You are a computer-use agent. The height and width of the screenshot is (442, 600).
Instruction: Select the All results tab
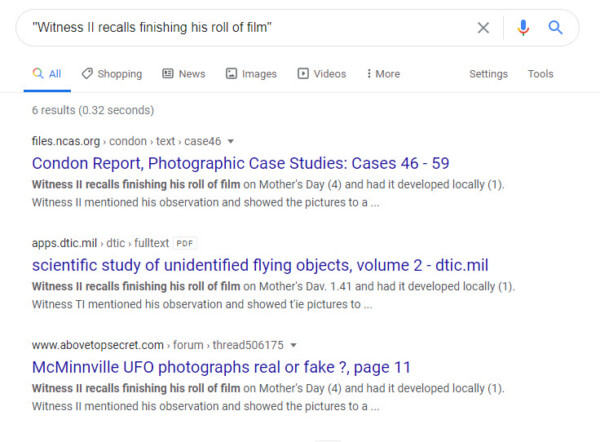tap(47, 74)
